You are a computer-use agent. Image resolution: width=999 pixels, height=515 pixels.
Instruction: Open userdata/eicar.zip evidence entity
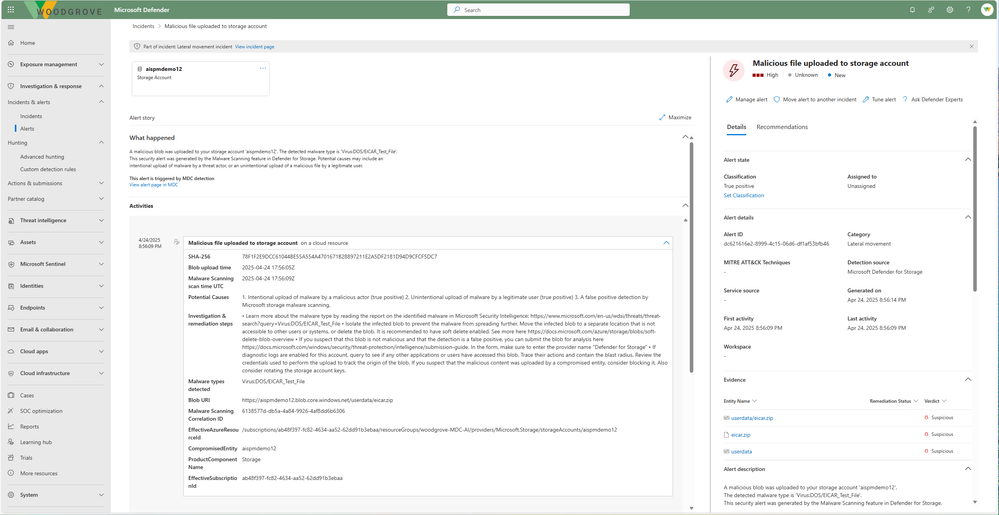[752, 418]
